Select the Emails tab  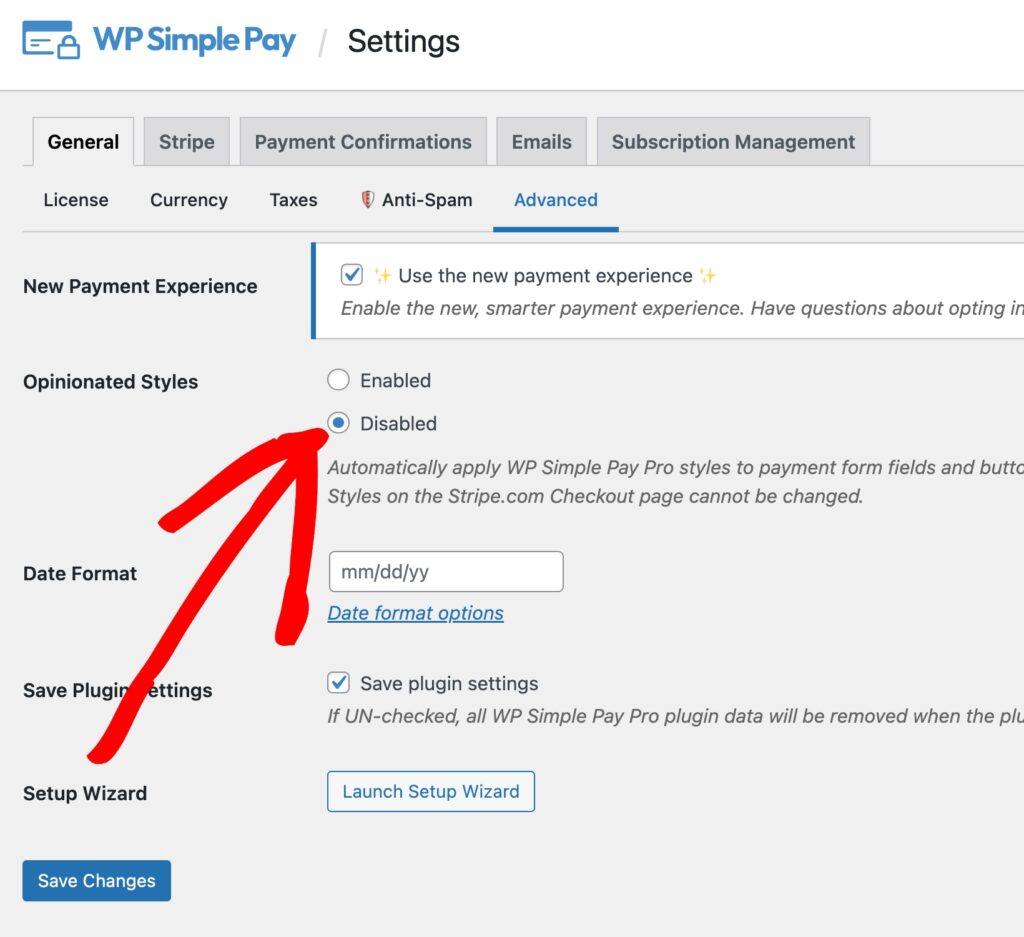coord(541,142)
